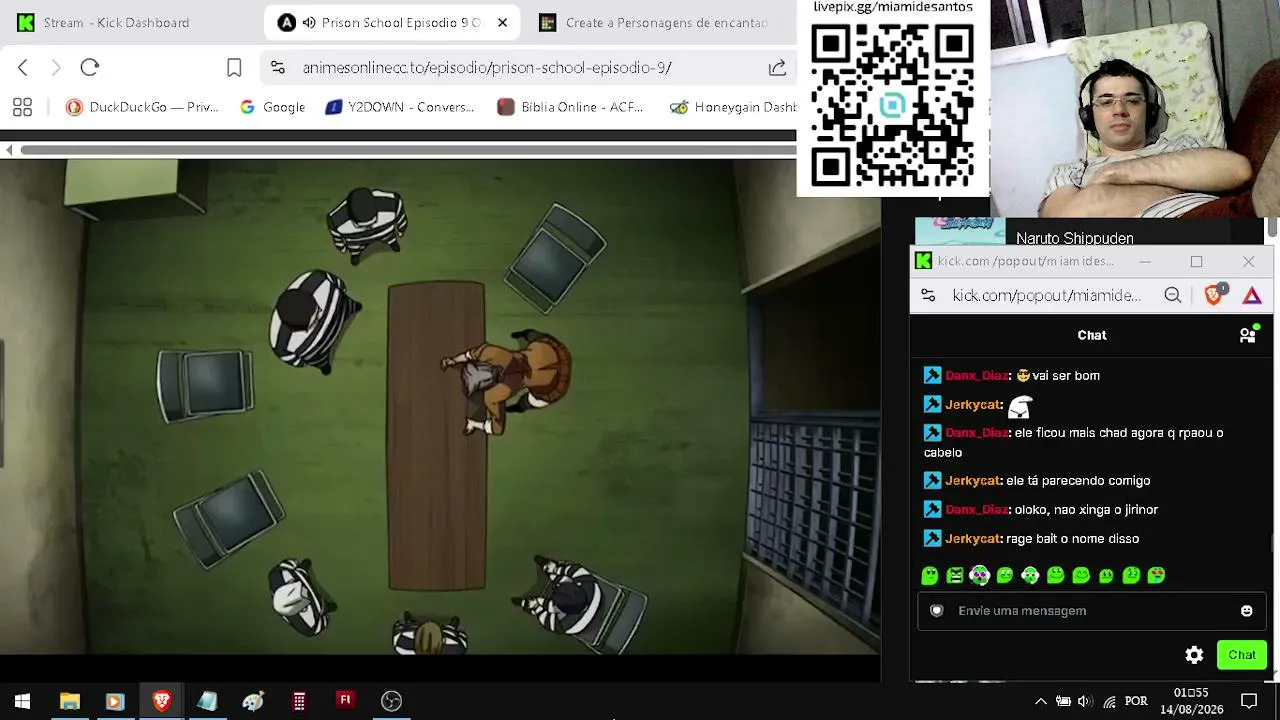Open the chat users list icon
The width and height of the screenshot is (1280, 720).
pos(1248,335)
